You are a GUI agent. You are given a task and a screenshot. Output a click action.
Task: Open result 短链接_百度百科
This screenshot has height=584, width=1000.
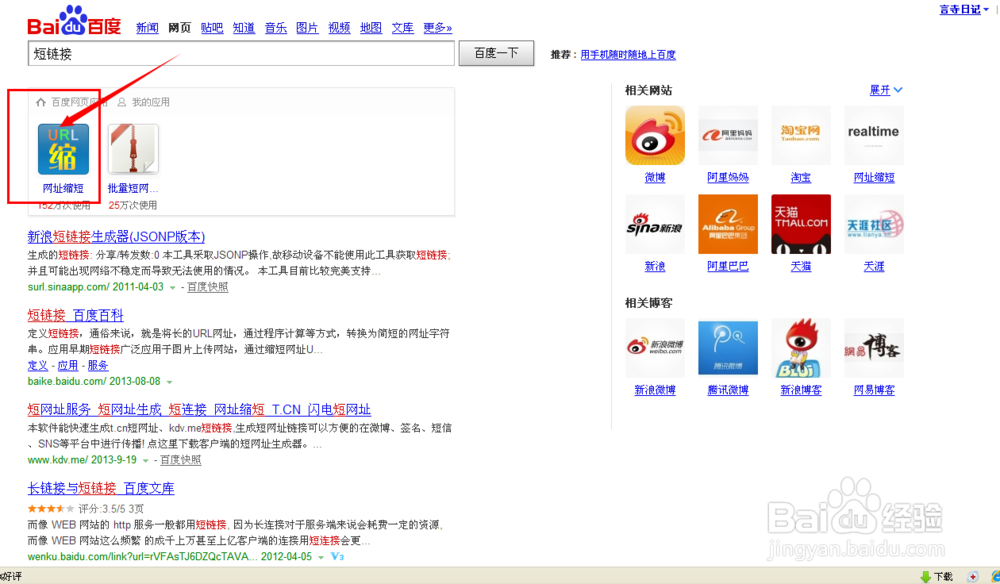point(75,315)
